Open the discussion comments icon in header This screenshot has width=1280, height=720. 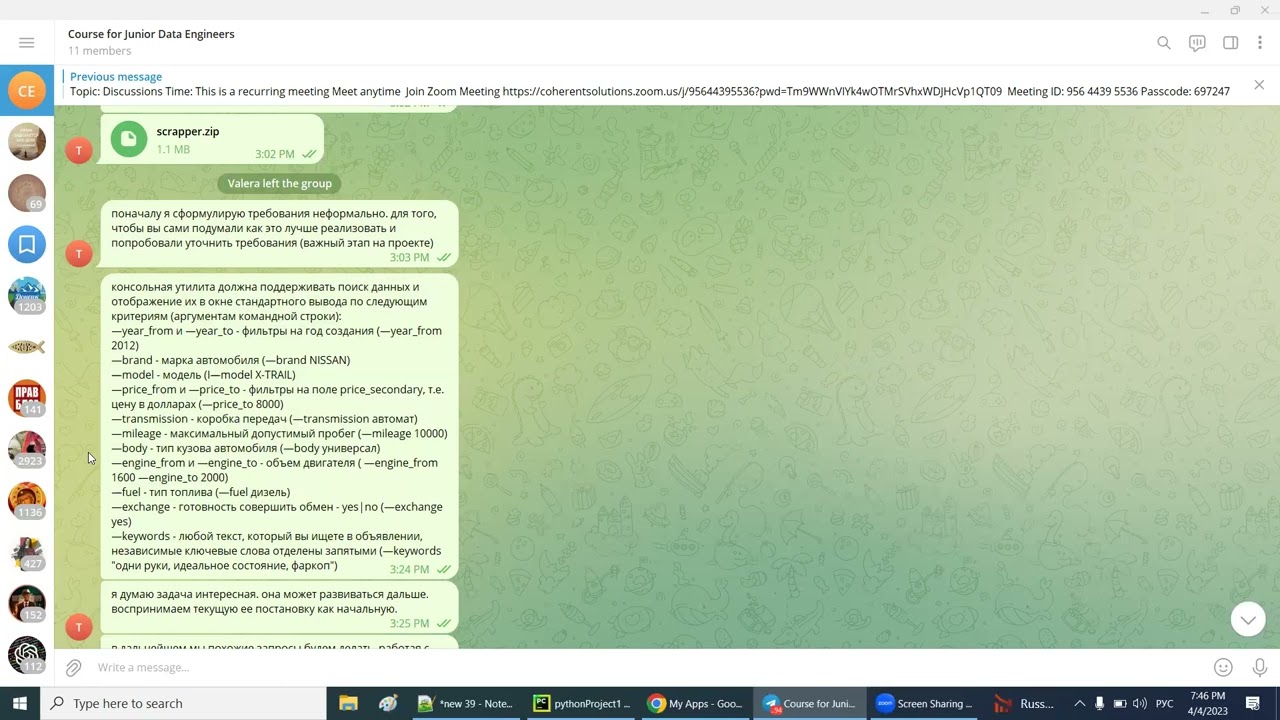[x=1197, y=43]
